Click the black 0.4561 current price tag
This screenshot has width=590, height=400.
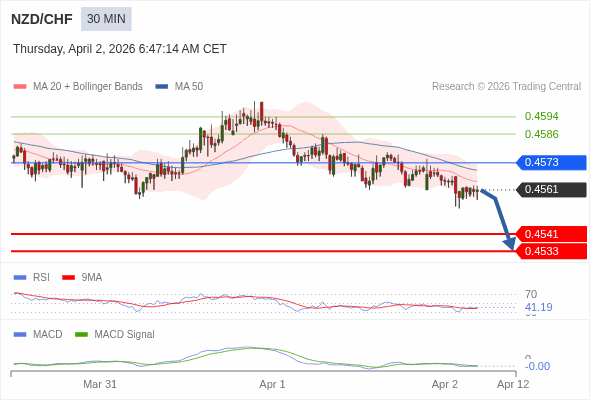(551, 189)
